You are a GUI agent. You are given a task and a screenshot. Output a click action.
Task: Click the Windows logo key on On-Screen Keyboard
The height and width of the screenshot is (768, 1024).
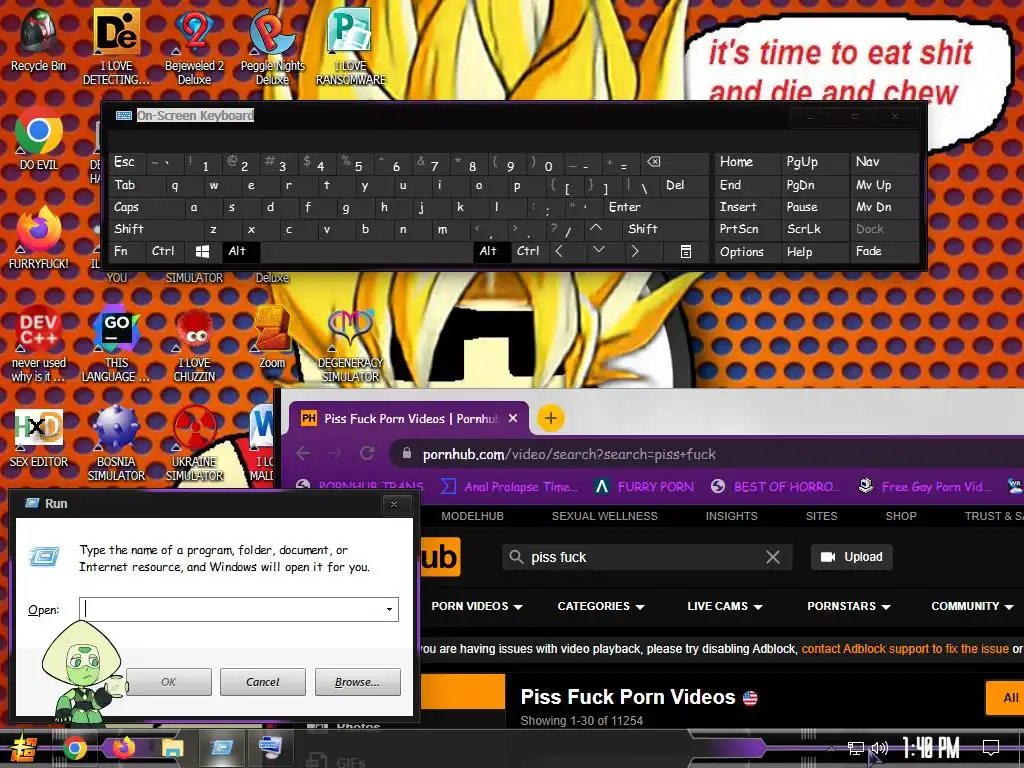pos(202,251)
